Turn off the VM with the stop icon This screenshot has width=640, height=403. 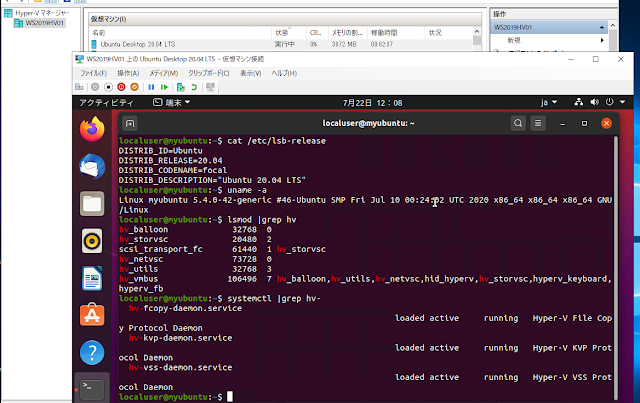click(108, 87)
